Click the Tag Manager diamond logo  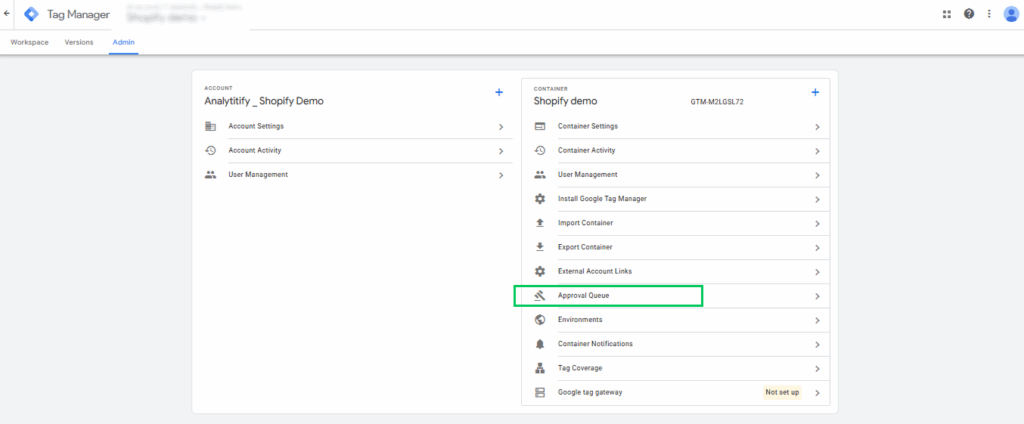pyautogui.click(x=31, y=14)
